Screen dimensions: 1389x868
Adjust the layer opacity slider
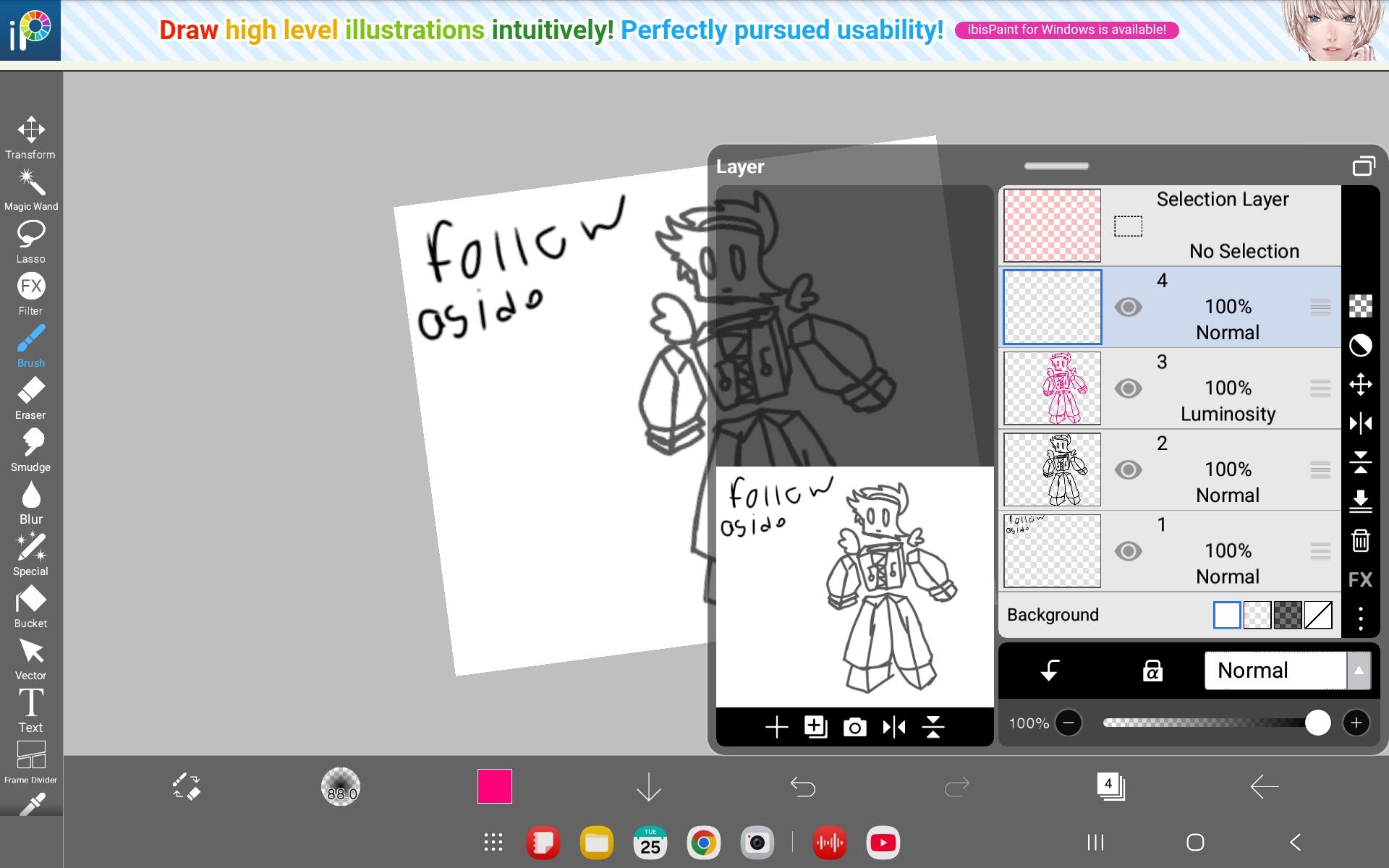click(x=1215, y=723)
